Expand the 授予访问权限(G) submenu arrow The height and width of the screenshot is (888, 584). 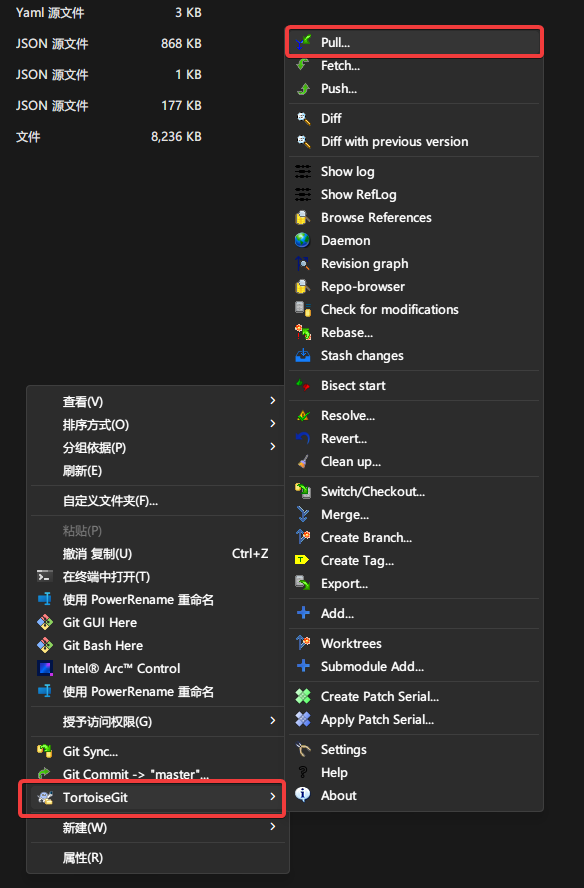pos(273,720)
